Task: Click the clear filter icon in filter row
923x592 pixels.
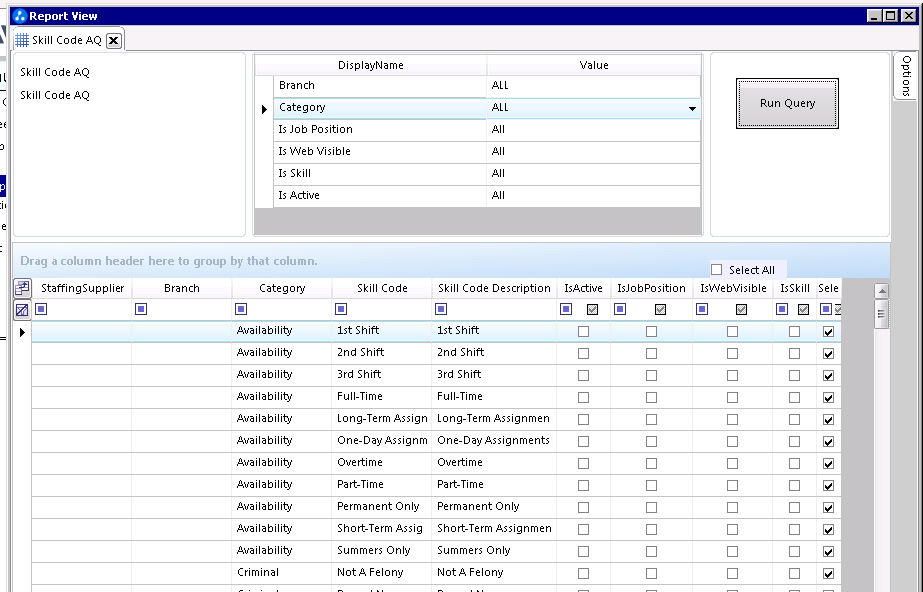Action: pyautogui.click(x=22, y=310)
